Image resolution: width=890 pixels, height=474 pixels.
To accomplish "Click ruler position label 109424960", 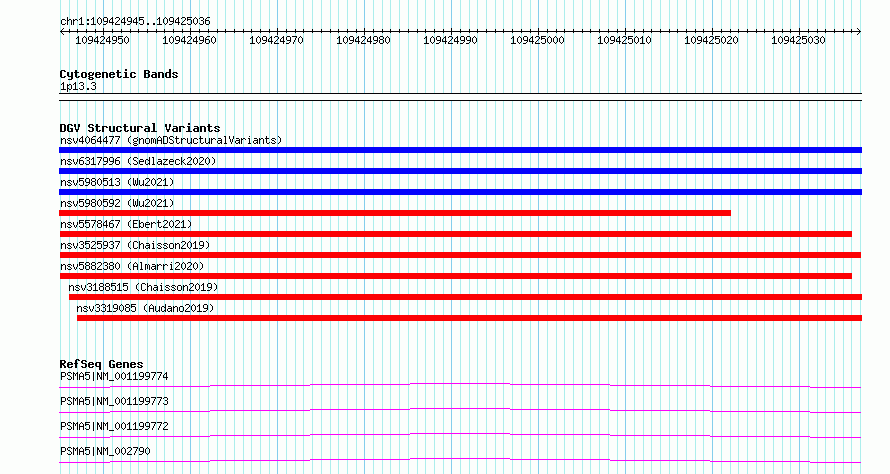I will point(189,41).
